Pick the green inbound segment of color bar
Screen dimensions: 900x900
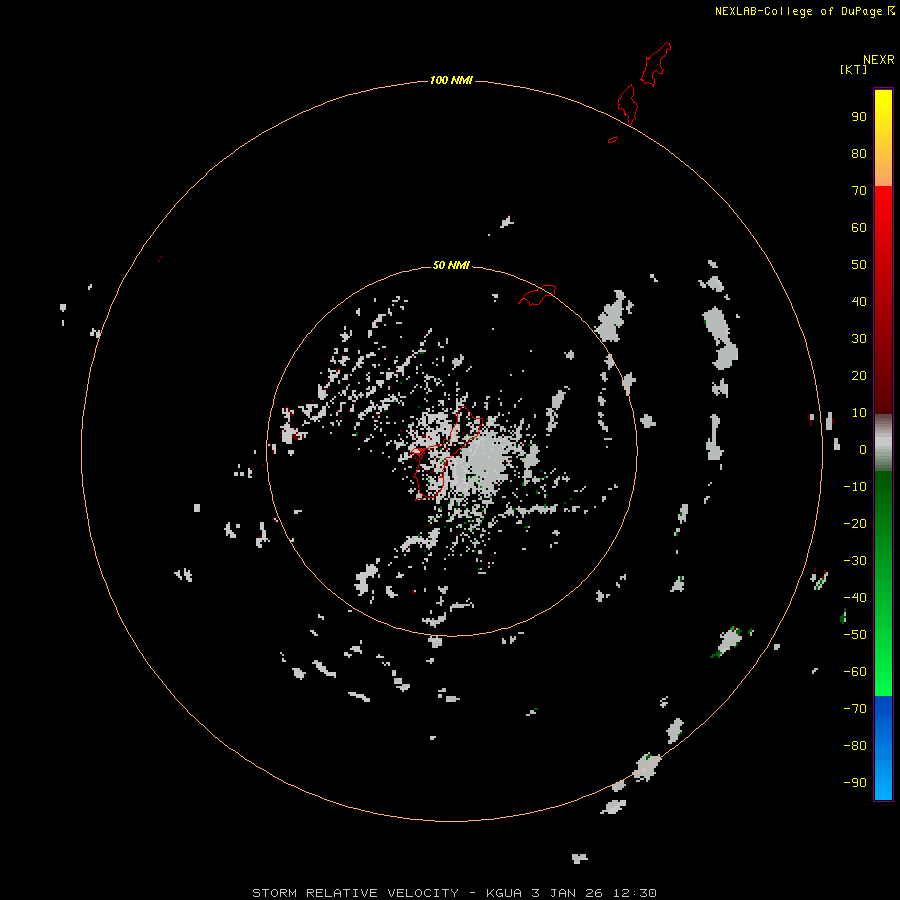point(883,584)
